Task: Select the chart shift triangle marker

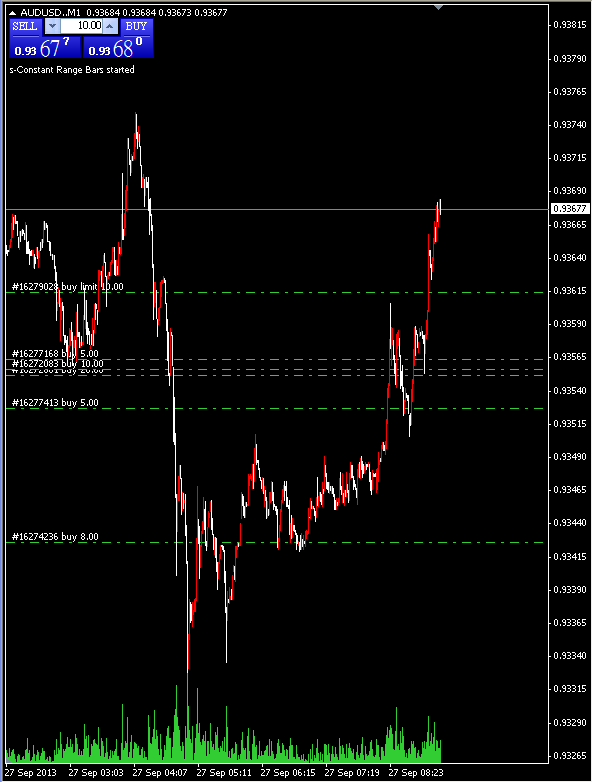Action: (438, 7)
